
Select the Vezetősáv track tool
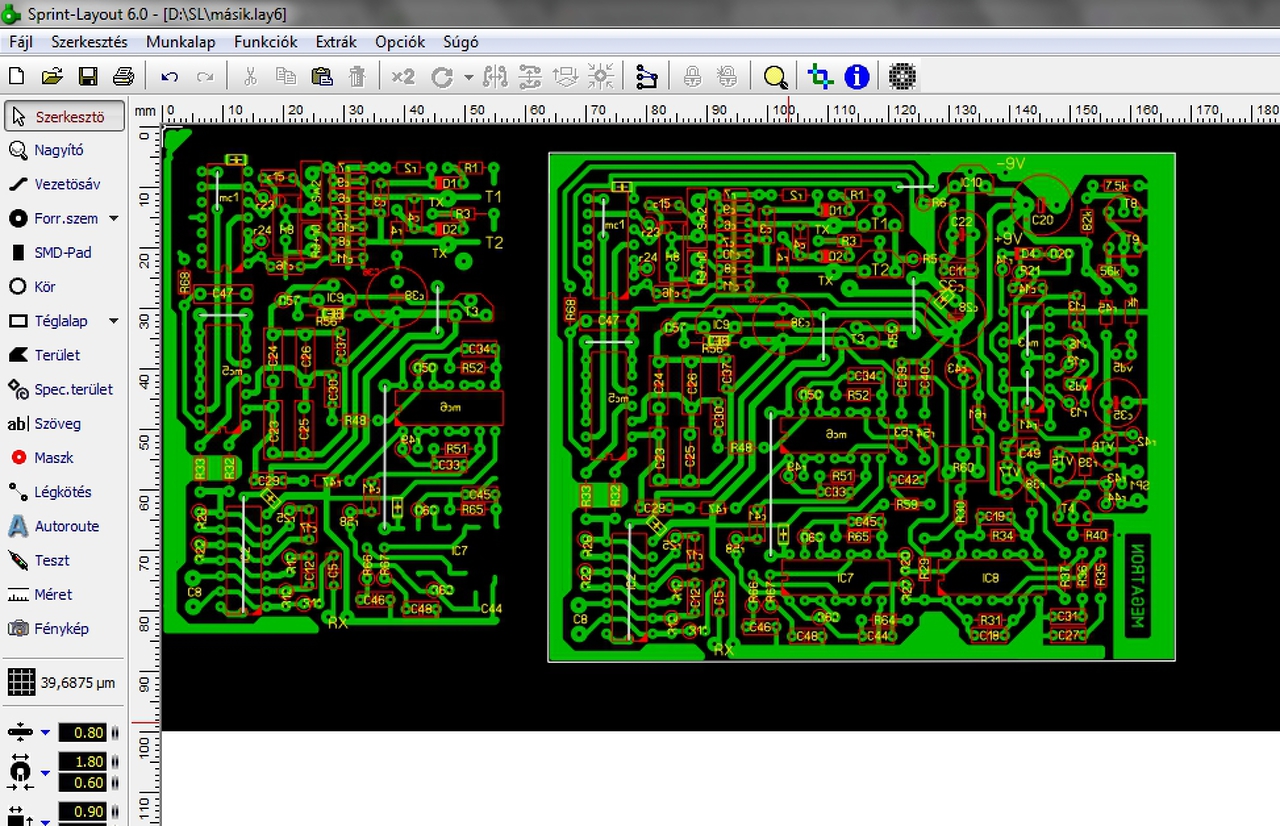click(64, 184)
